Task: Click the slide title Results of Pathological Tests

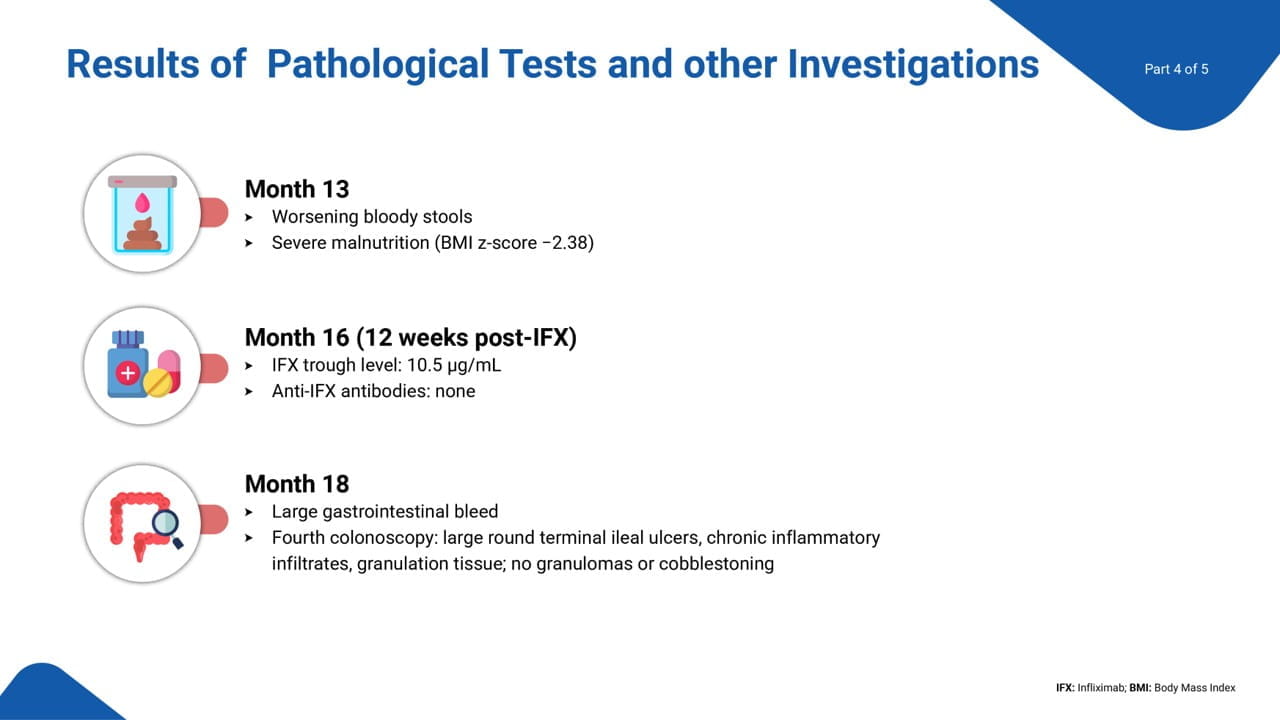Action: click(552, 64)
